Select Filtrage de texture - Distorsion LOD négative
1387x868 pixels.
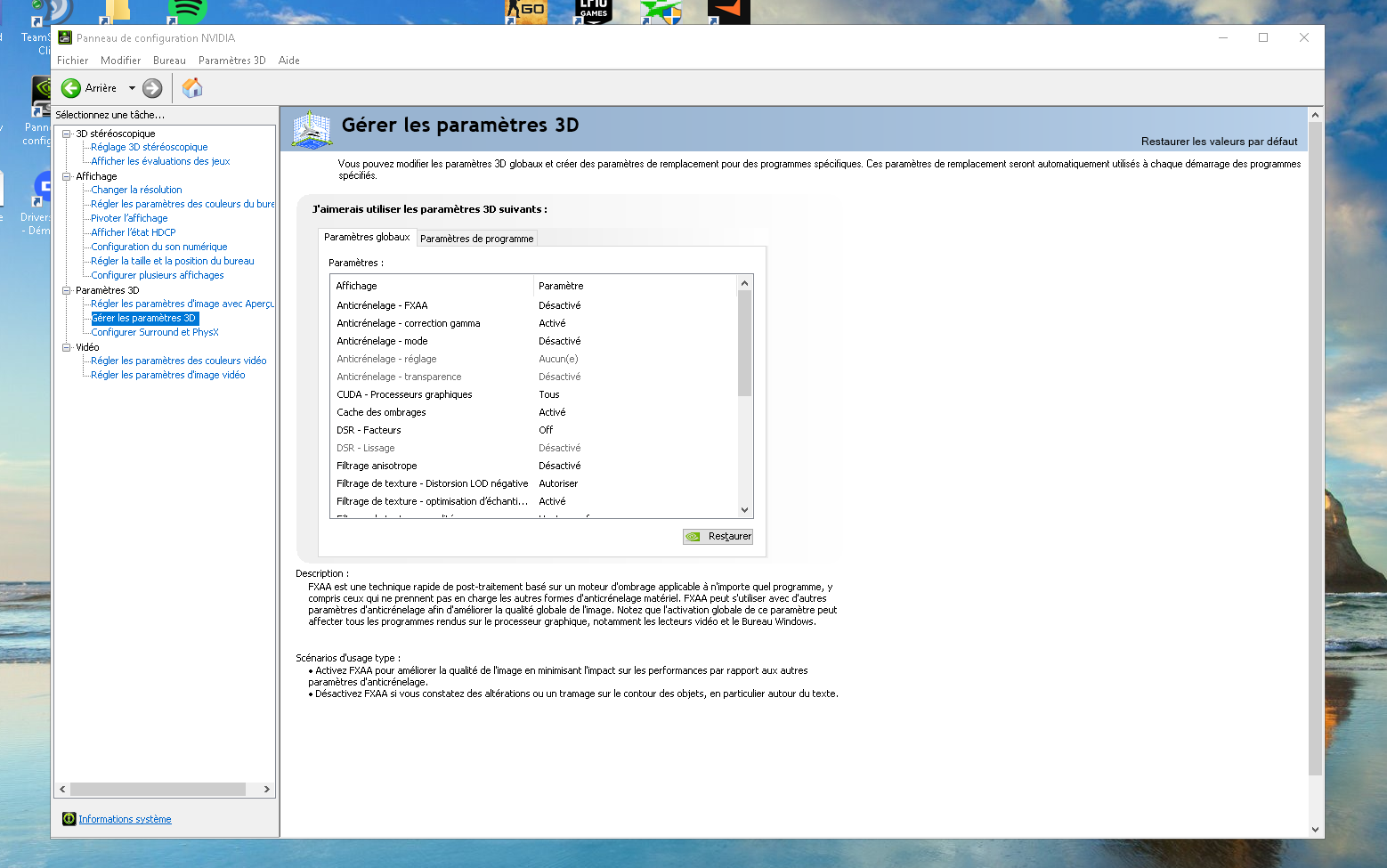tap(534, 483)
